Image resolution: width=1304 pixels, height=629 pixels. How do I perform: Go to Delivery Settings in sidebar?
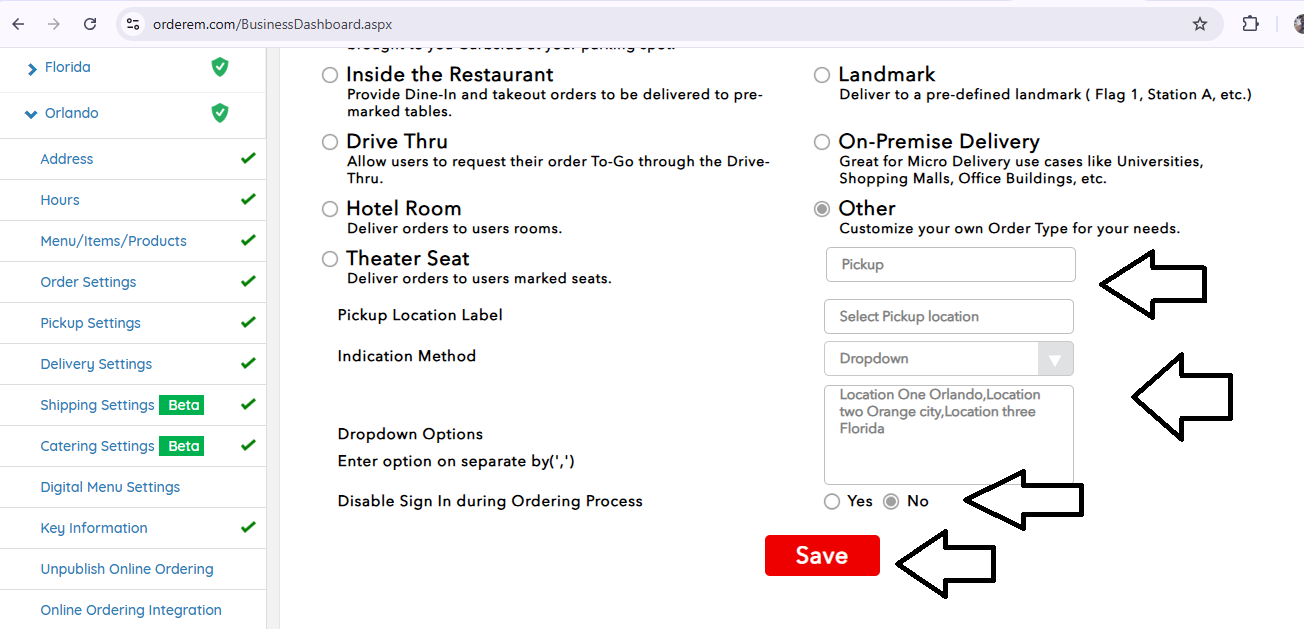(x=96, y=364)
